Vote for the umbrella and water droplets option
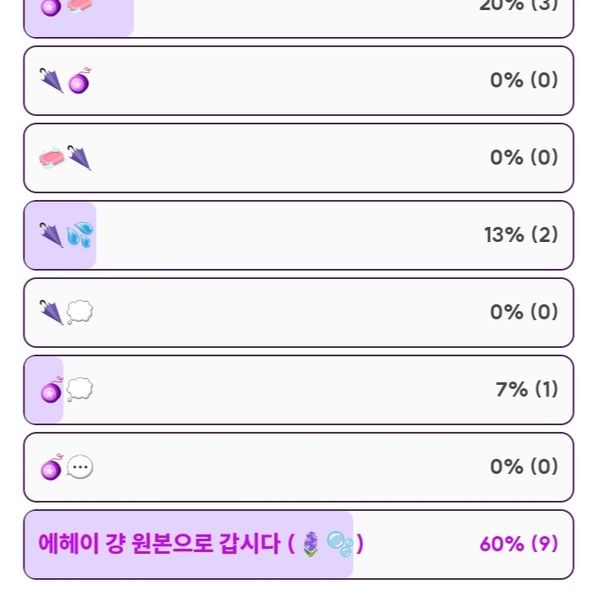Screen dimensions: 600x600 [298, 235]
